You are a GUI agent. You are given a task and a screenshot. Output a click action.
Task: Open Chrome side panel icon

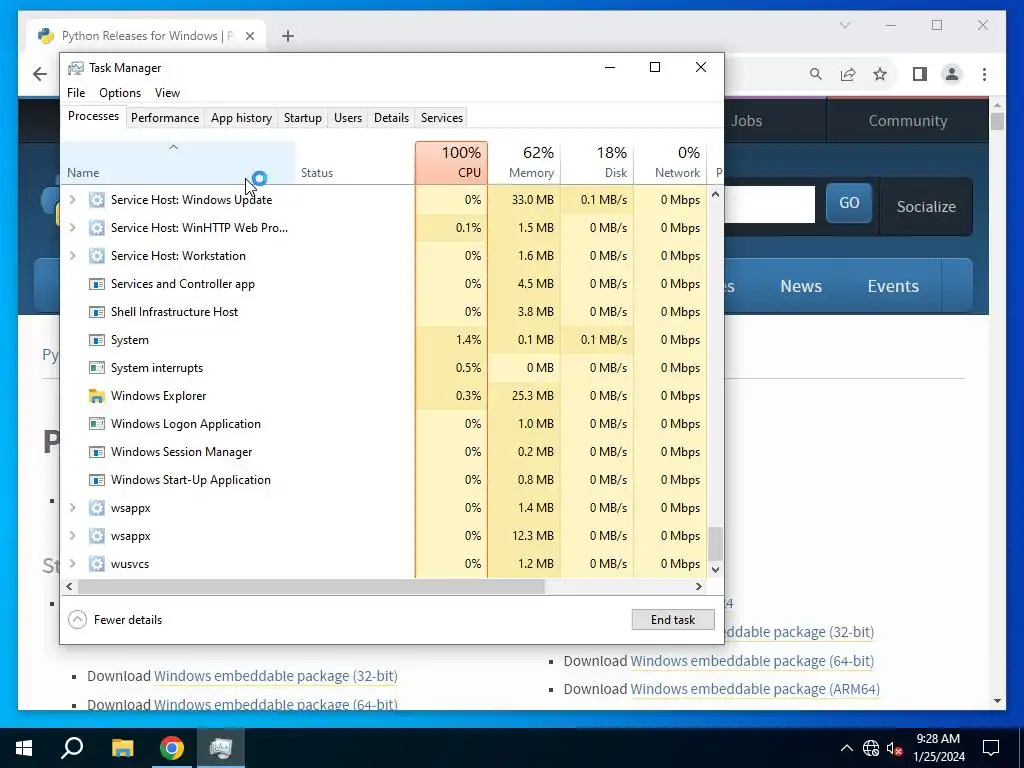pos(920,74)
